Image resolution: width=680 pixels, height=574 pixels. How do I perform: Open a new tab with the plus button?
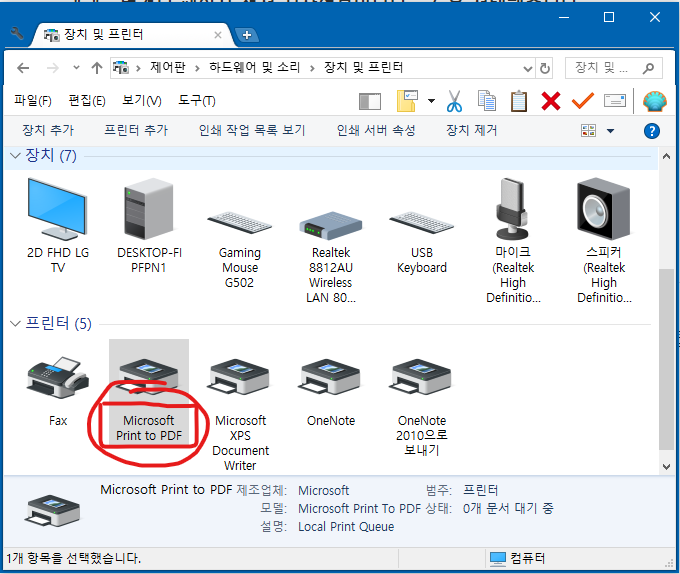pos(246,35)
